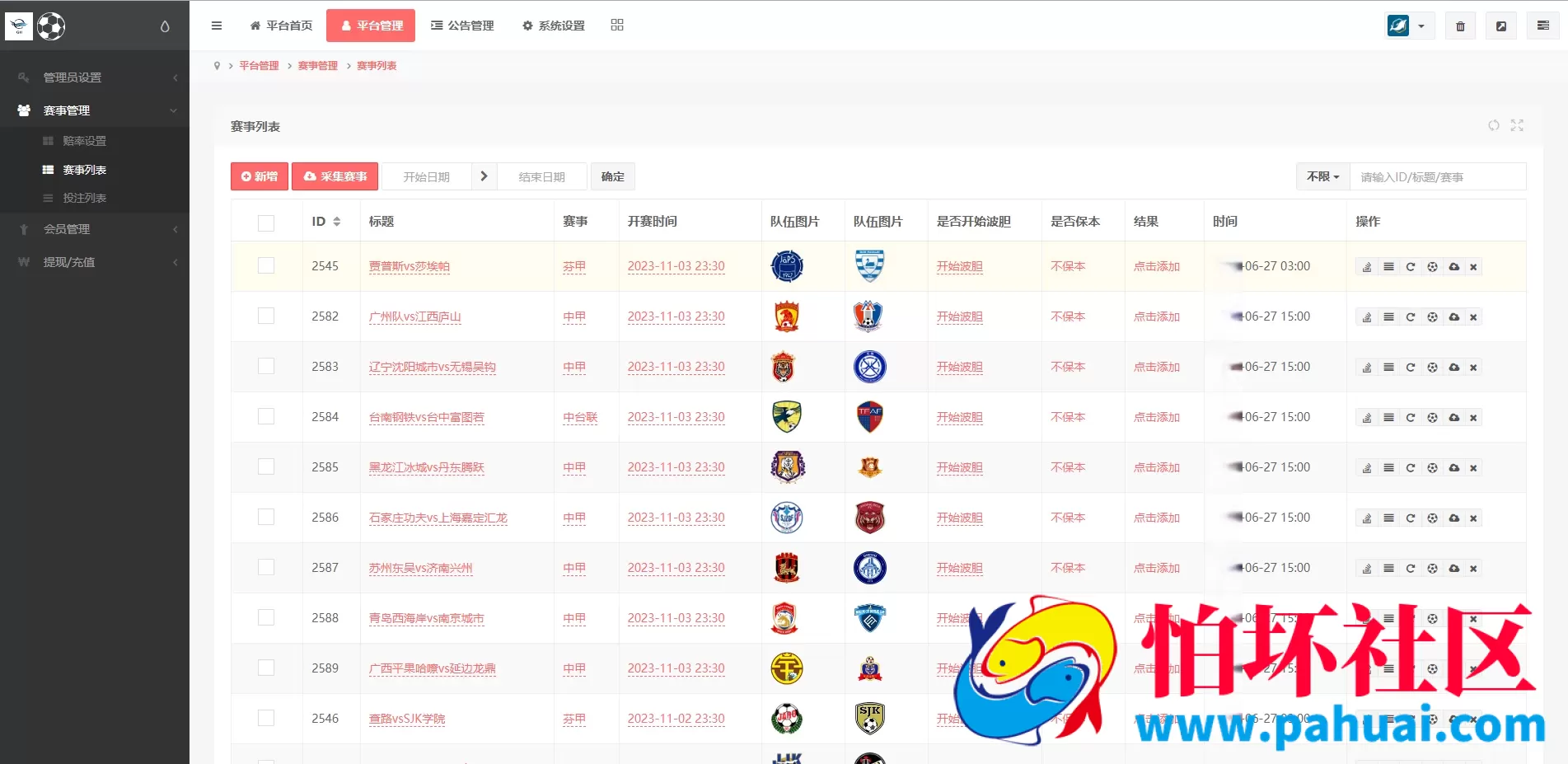Check the checkbox for row 2587

[266, 567]
